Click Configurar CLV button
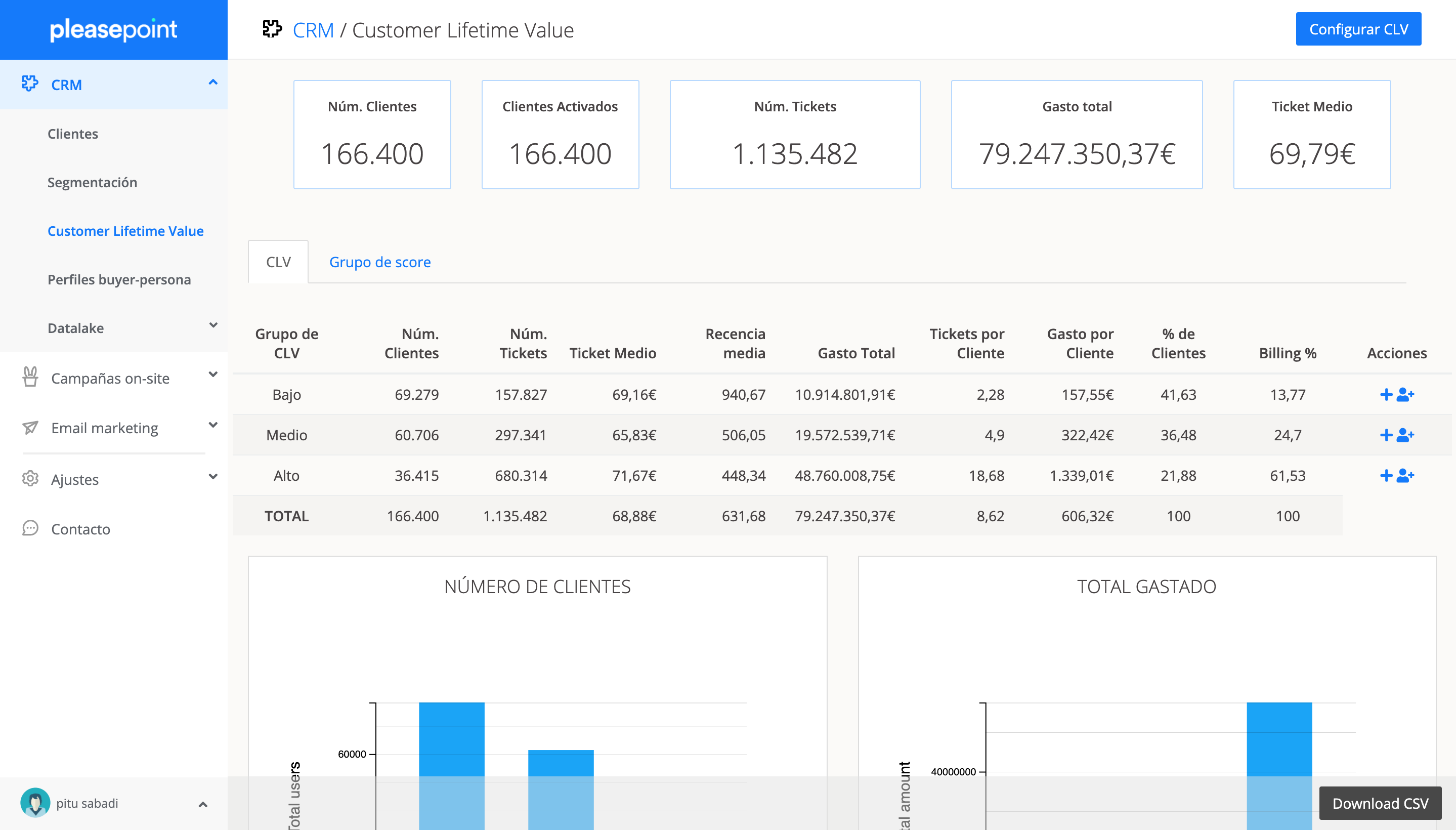 (1358, 29)
